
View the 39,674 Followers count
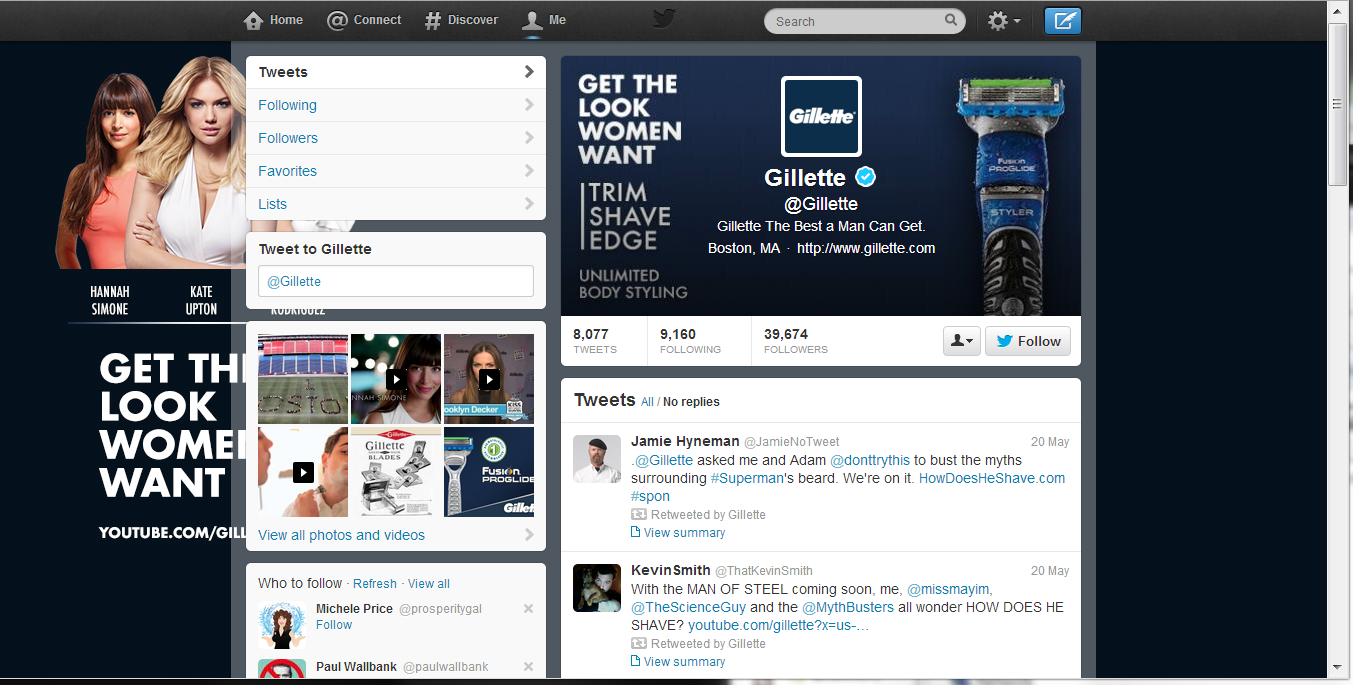[x=796, y=341]
